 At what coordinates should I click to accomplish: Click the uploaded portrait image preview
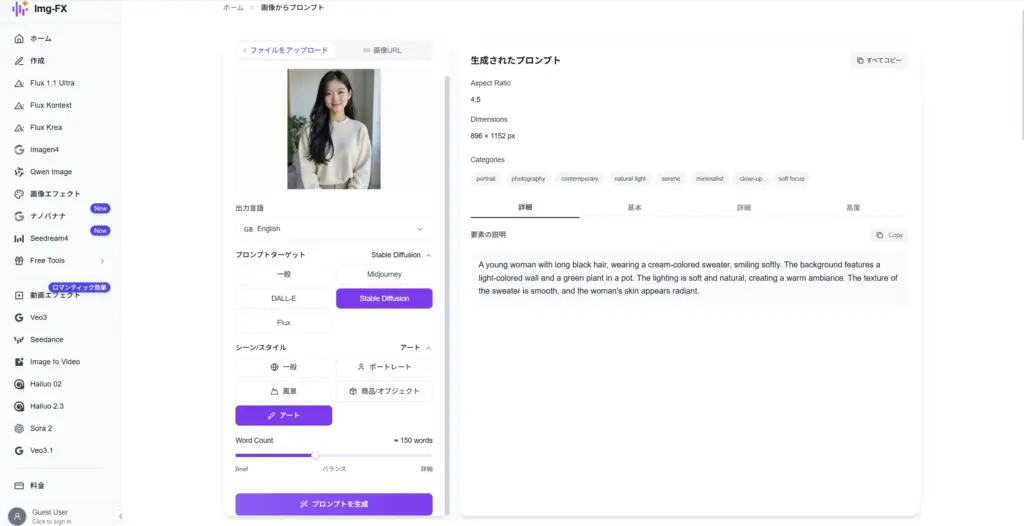(x=333, y=129)
